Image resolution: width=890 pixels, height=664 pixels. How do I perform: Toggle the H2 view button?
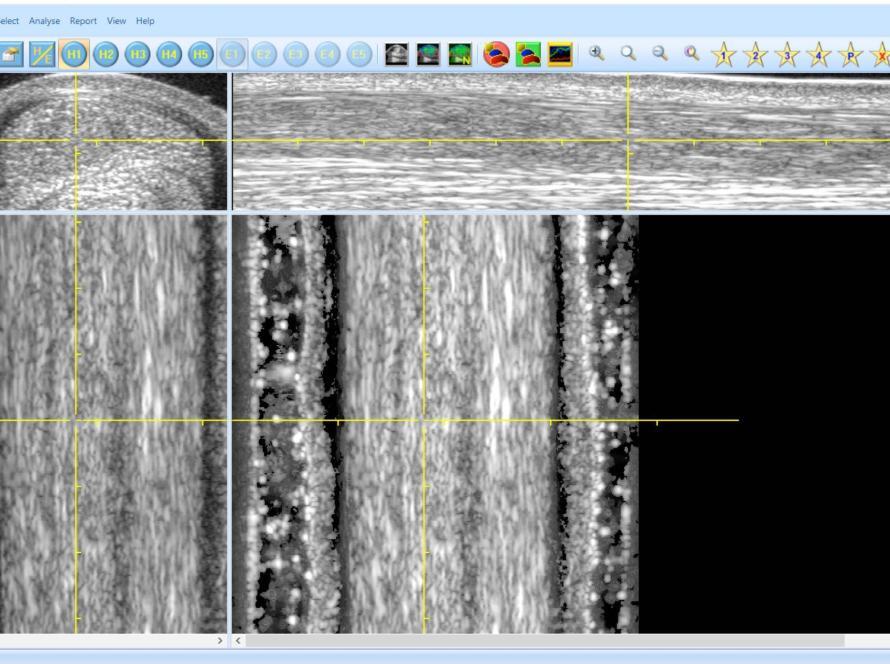[106, 54]
